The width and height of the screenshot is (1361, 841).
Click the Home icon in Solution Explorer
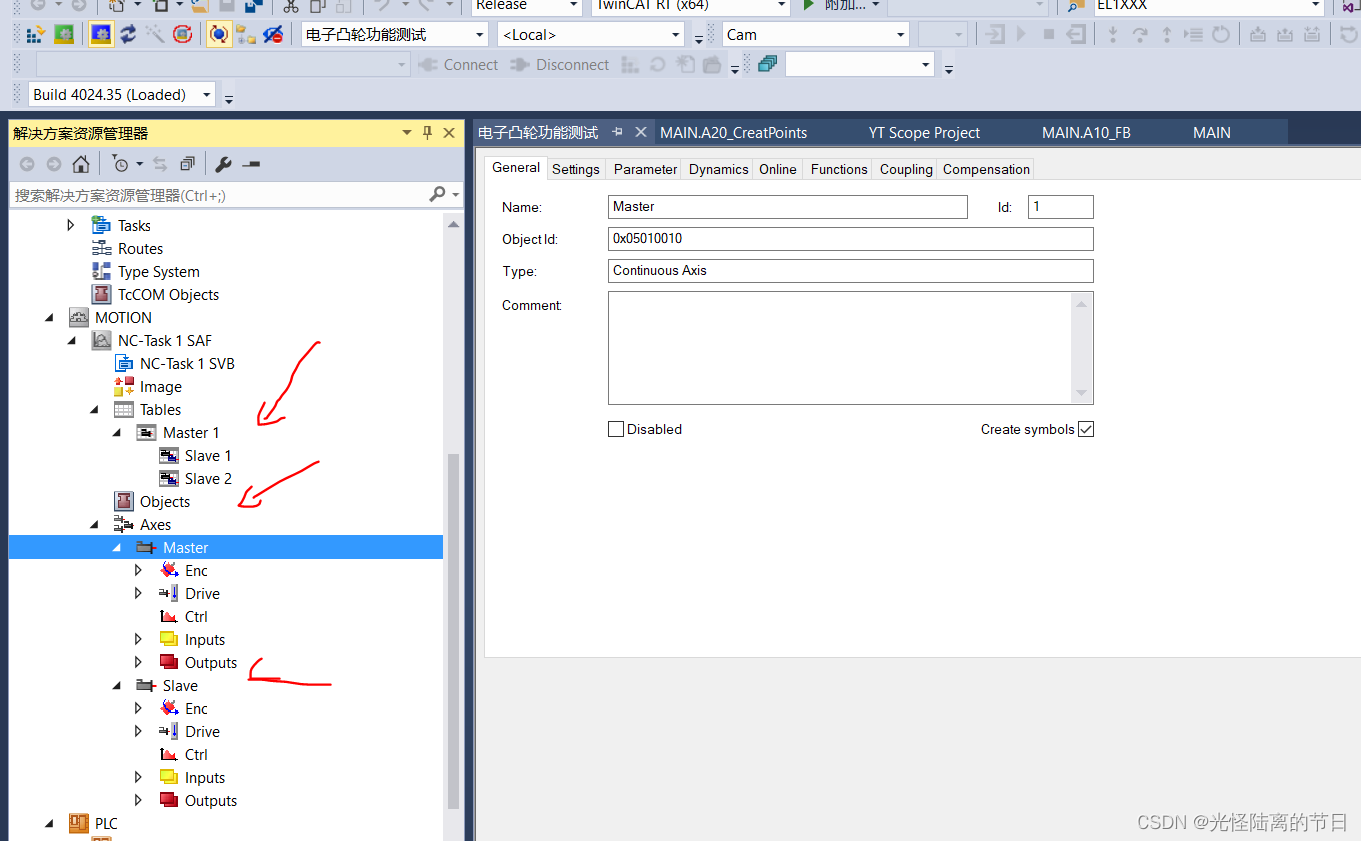tap(81, 164)
